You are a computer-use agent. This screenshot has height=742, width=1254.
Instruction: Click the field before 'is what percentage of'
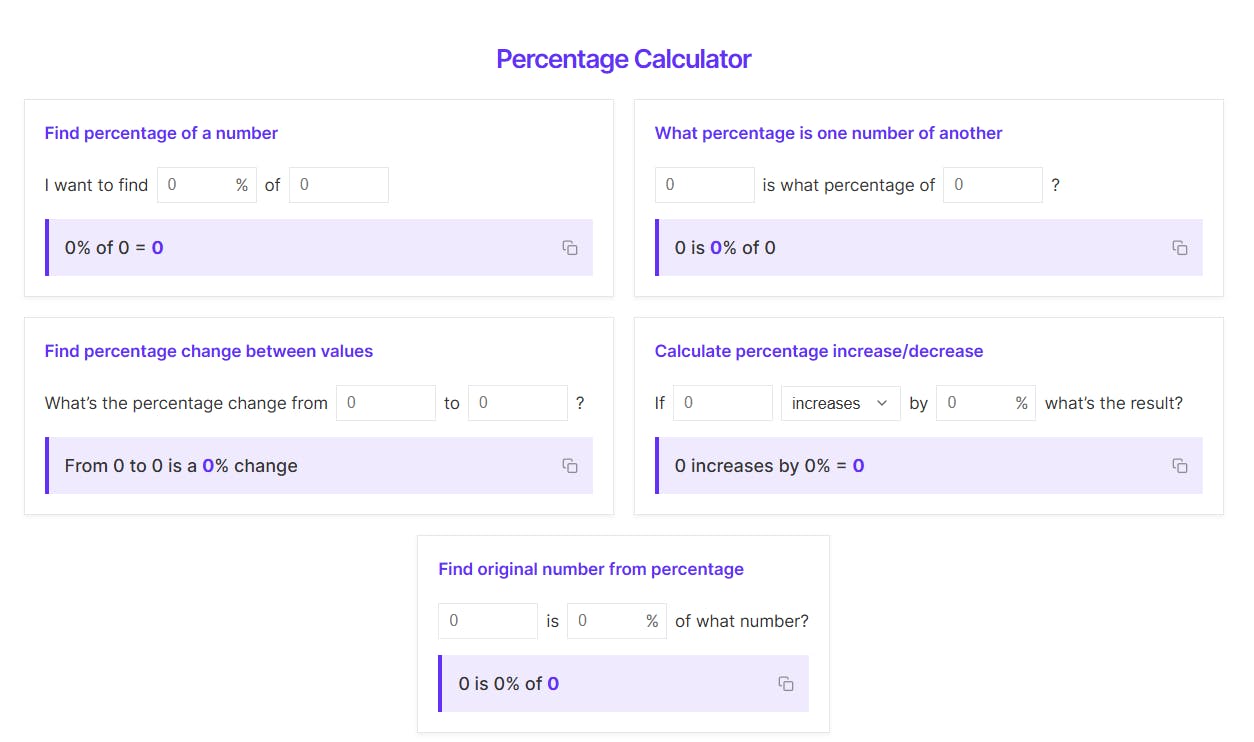pyautogui.click(x=705, y=185)
